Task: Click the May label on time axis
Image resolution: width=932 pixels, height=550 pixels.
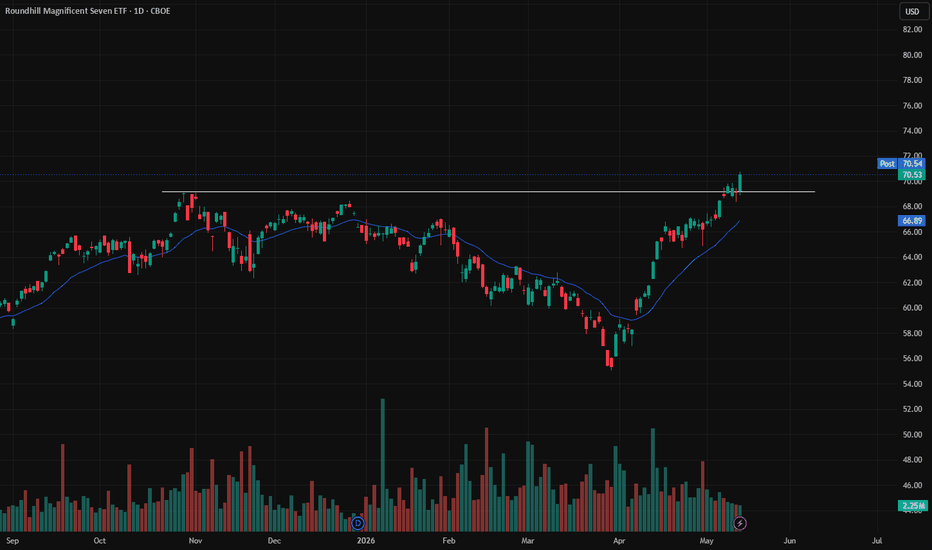Action: pos(706,540)
